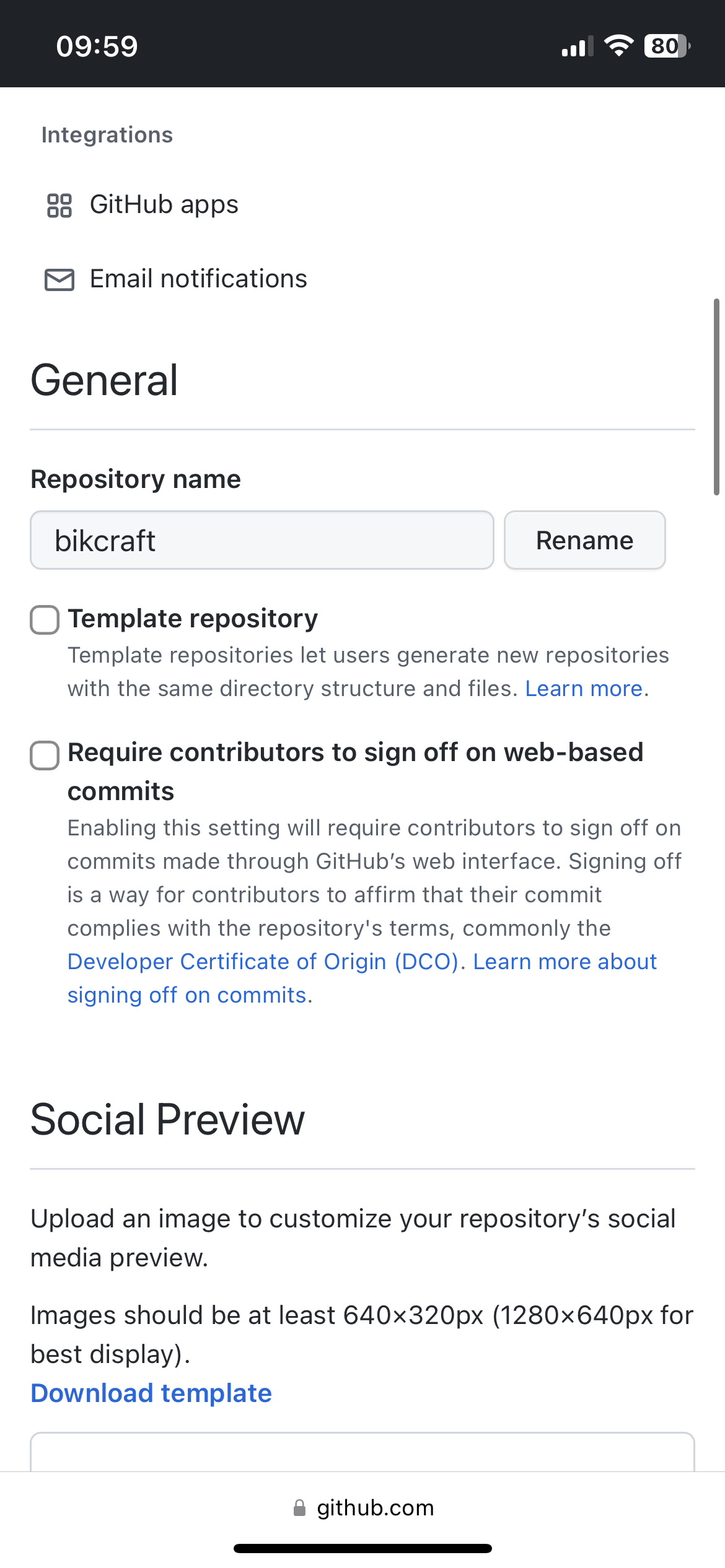Click the email notifications envelope icon

pyautogui.click(x=58, y=279)
